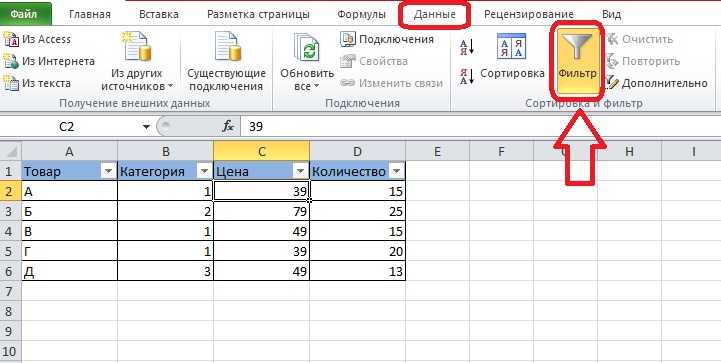Select row 1 header
This screenshot has height=363, width=721.
click(11, 172)
